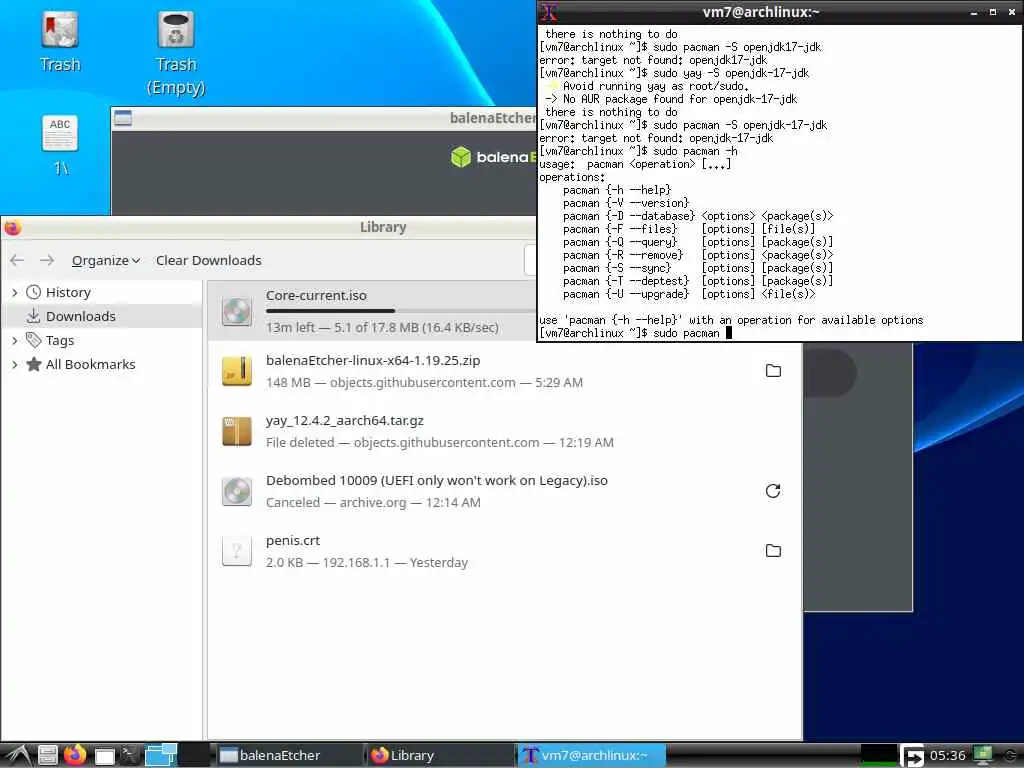Screen dimensions: 1024x768
Task: Click the Firefox logo in Library title bar
Action: 12,227
